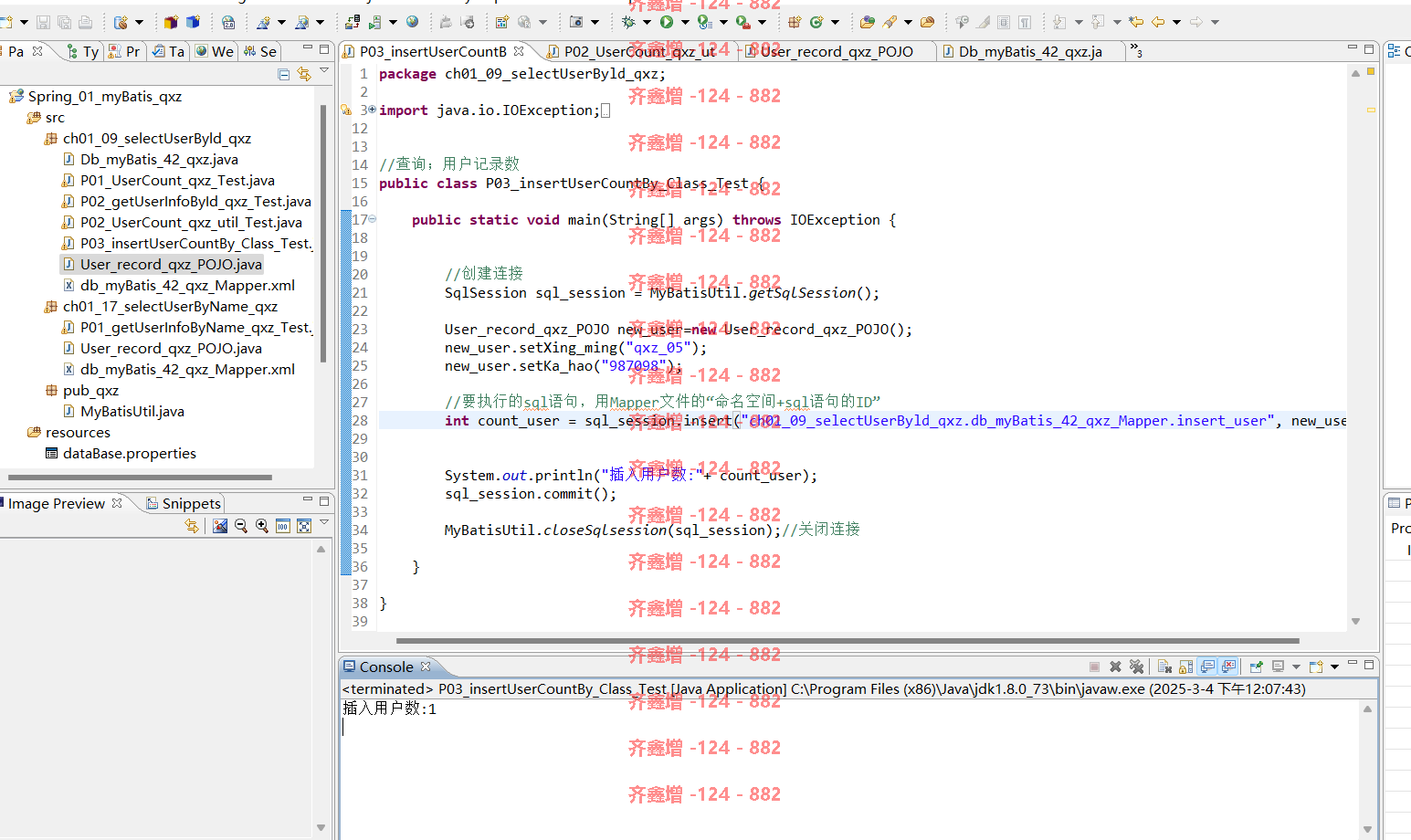Click Remove Launch X icon in Console
The width and height of the screenshot is (1411, 840).
[1115, 667]
